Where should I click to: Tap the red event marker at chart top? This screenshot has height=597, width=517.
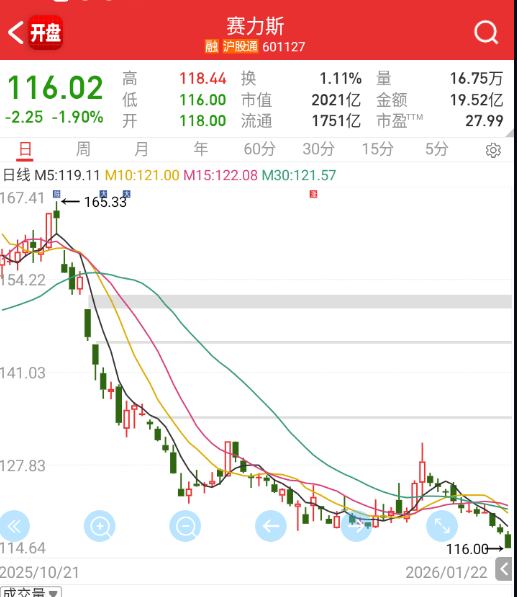point(313,194)
